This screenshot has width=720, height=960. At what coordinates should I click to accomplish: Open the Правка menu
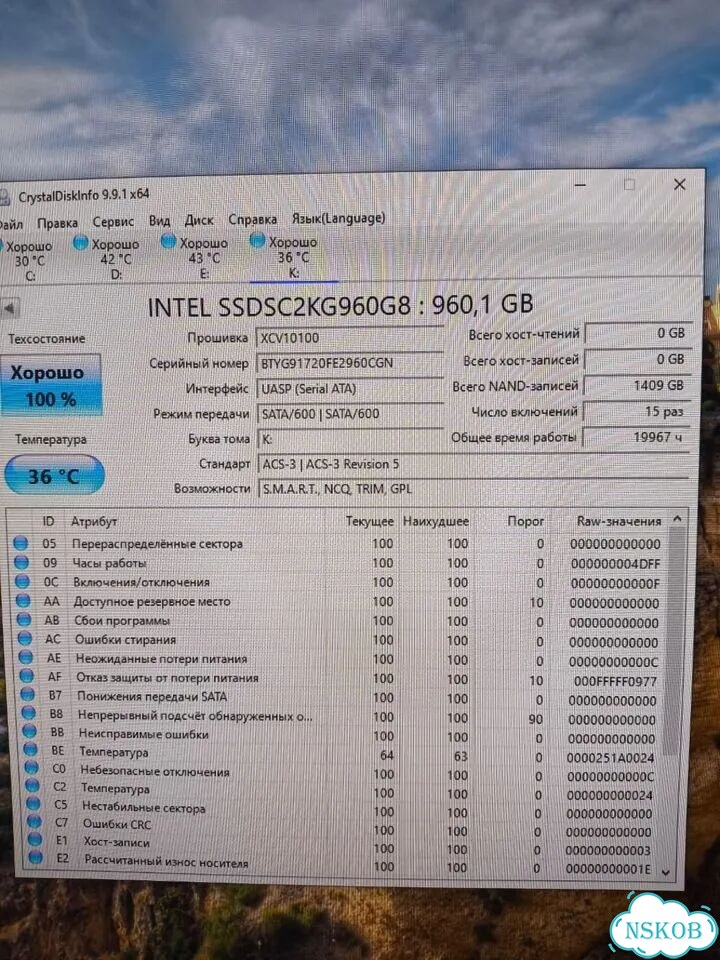57,223
